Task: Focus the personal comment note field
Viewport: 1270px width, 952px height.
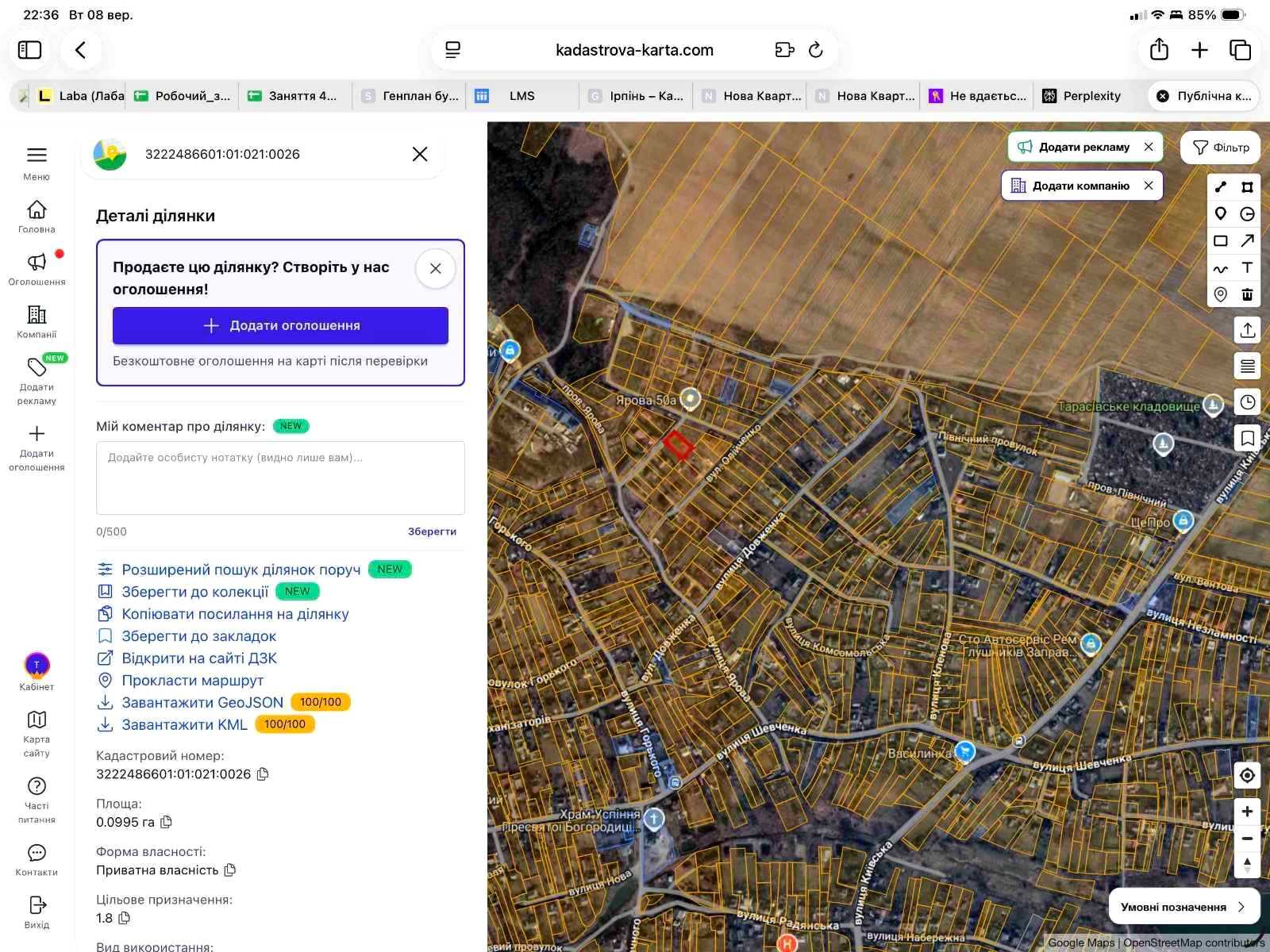Action: (x=280, y=478)
